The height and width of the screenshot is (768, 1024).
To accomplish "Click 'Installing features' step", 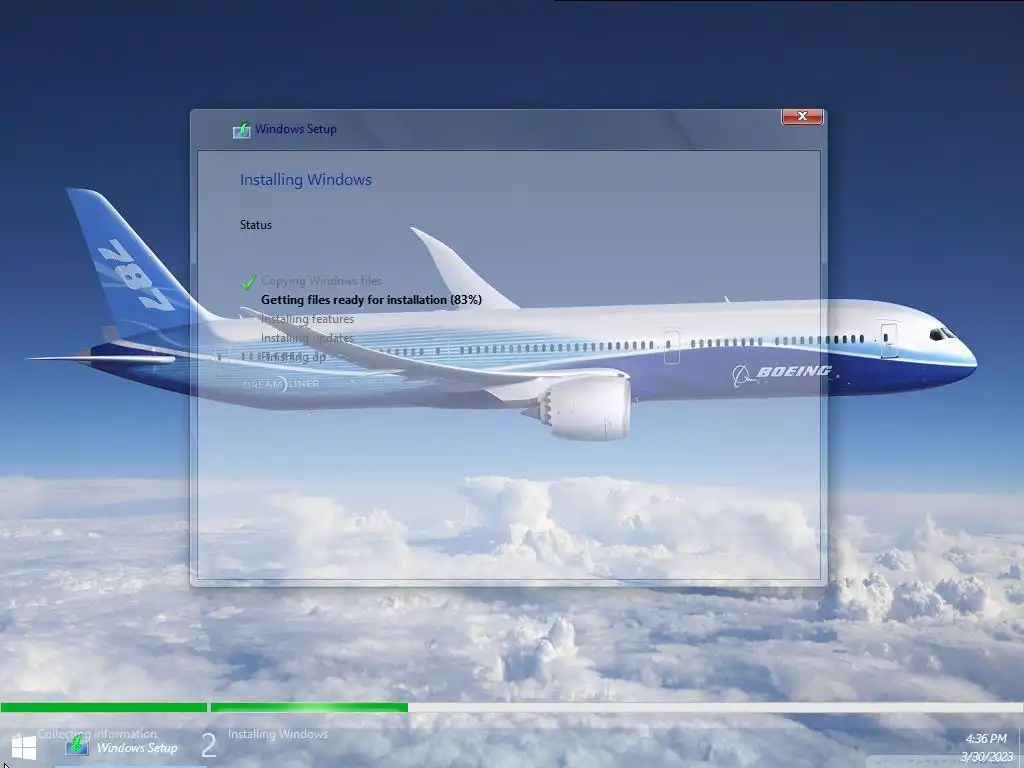I will (307, 319).
